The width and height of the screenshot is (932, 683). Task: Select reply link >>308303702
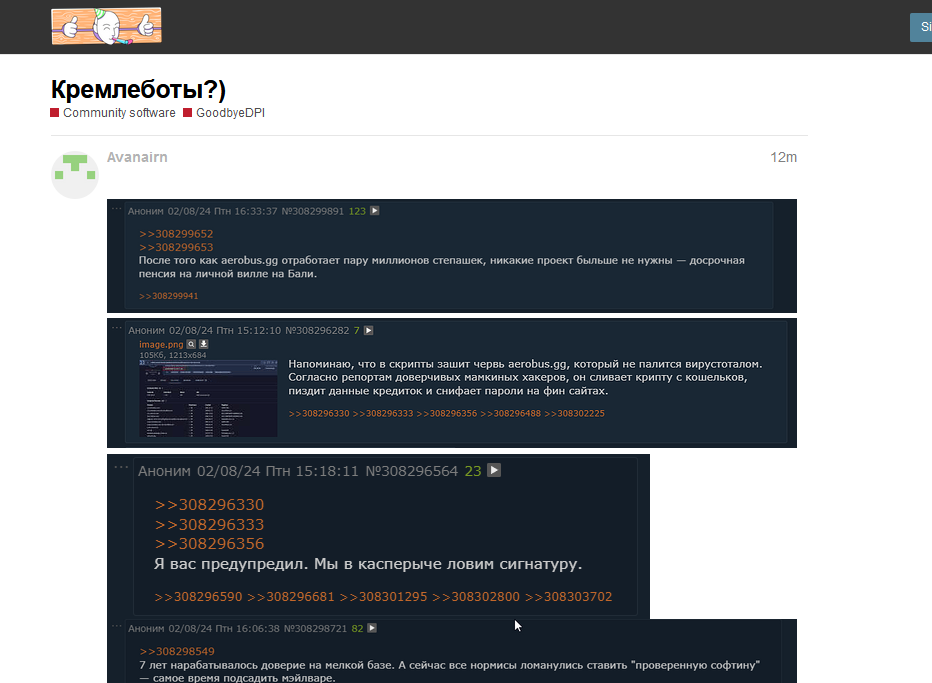tap(569, 597)
